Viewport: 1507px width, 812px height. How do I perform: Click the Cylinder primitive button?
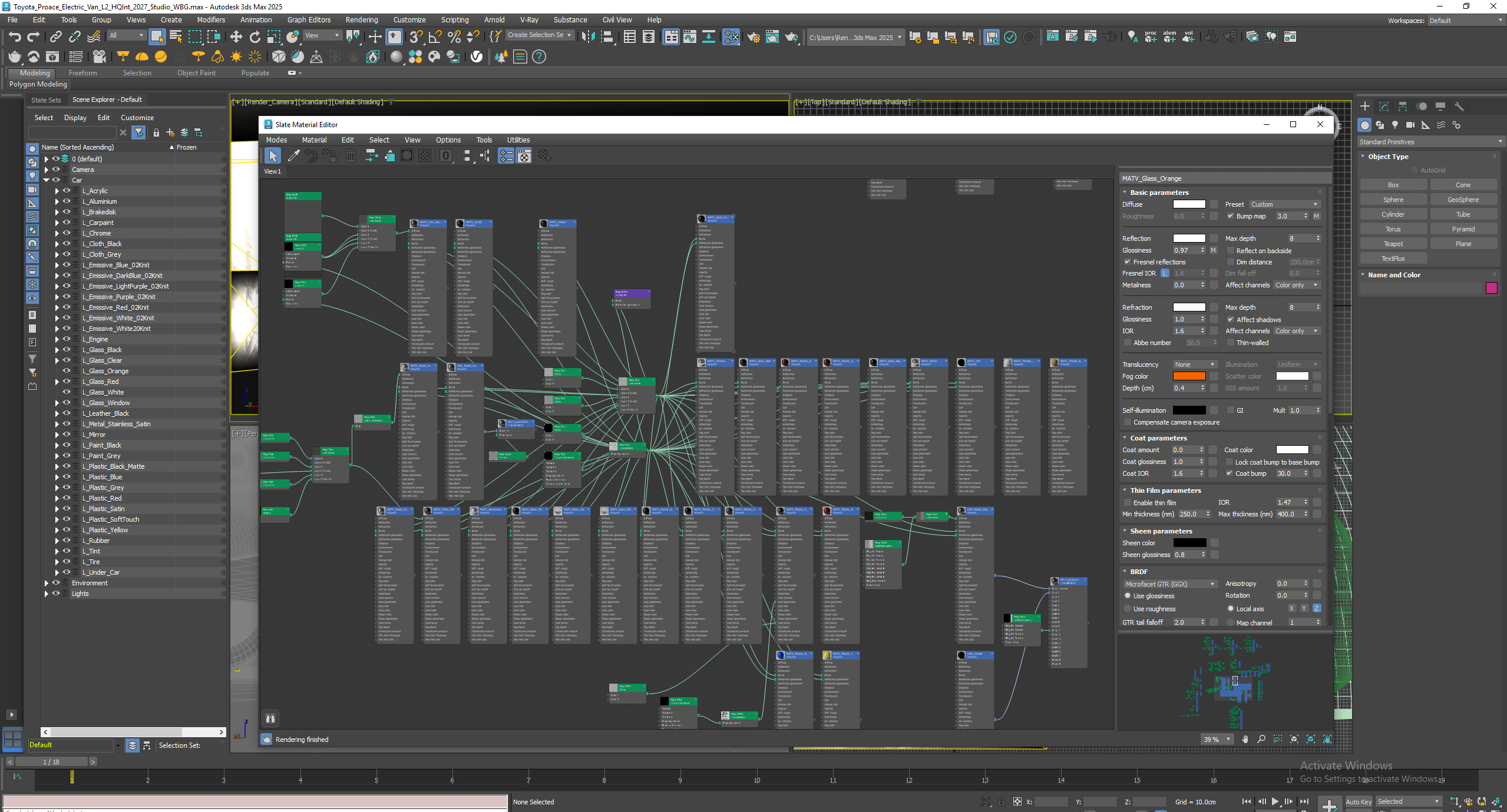click(1393, 214)
